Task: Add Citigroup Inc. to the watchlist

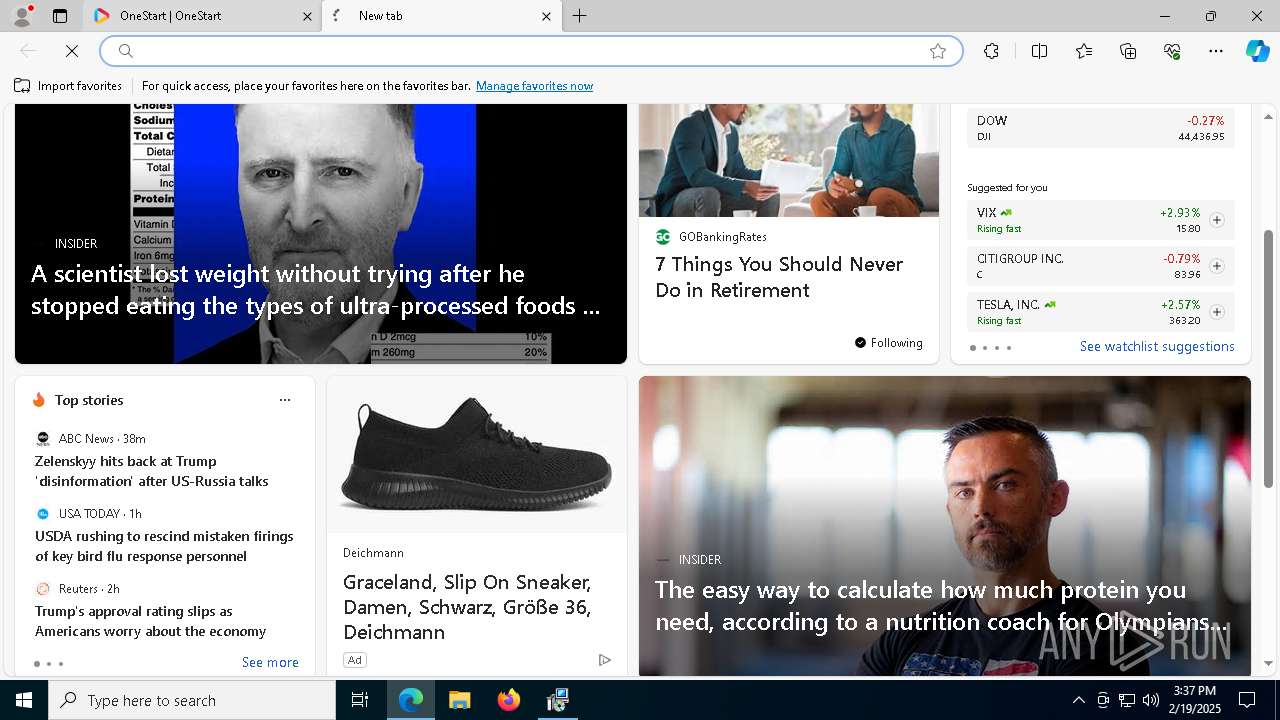Action: click(1217, 266)
